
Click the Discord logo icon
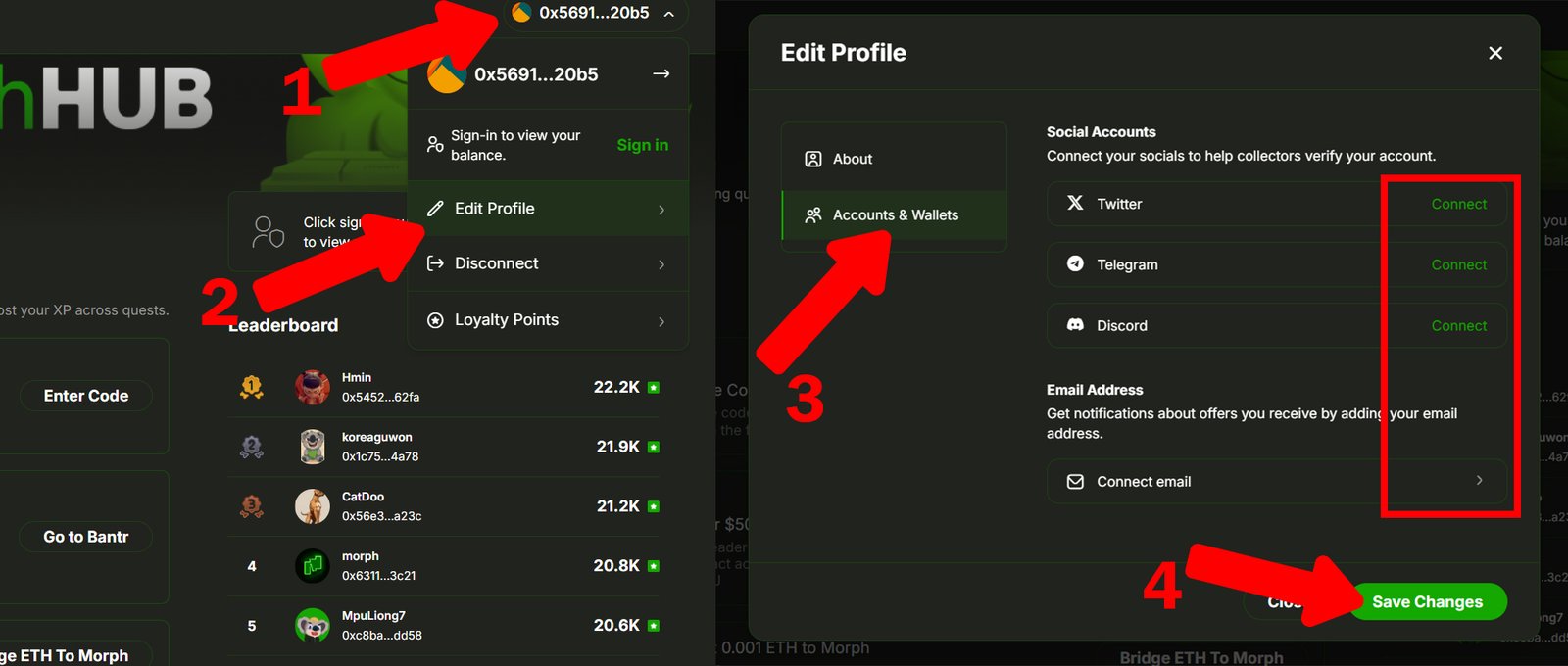coord(1075,324)
